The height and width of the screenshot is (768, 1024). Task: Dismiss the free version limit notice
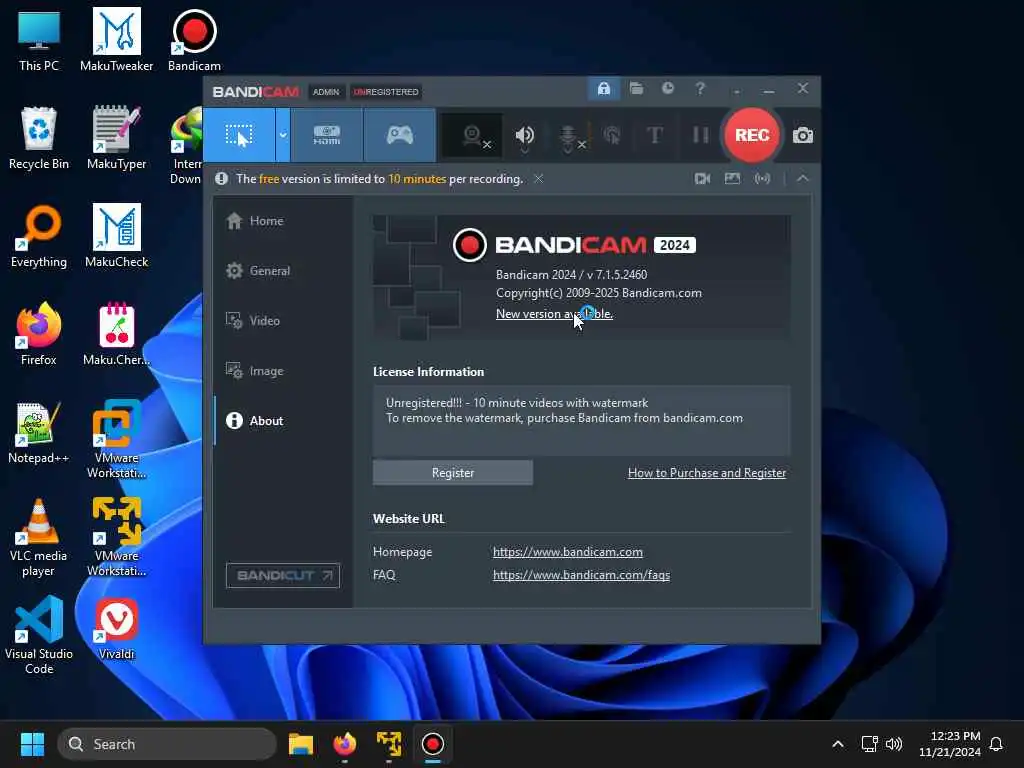point(538,178)
